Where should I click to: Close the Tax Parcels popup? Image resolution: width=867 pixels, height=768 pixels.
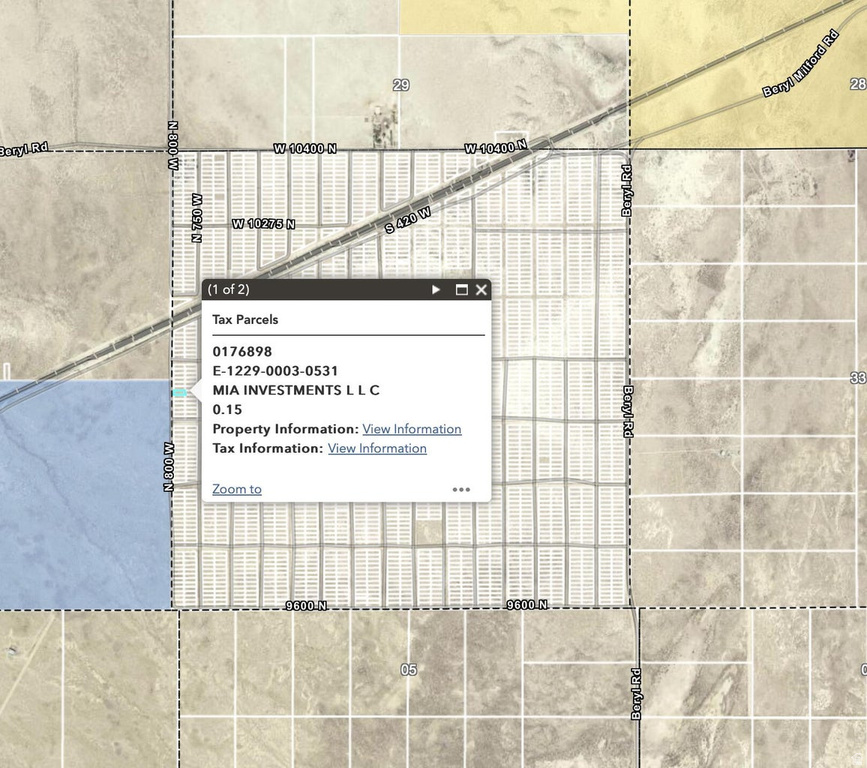tap(482, 289)
